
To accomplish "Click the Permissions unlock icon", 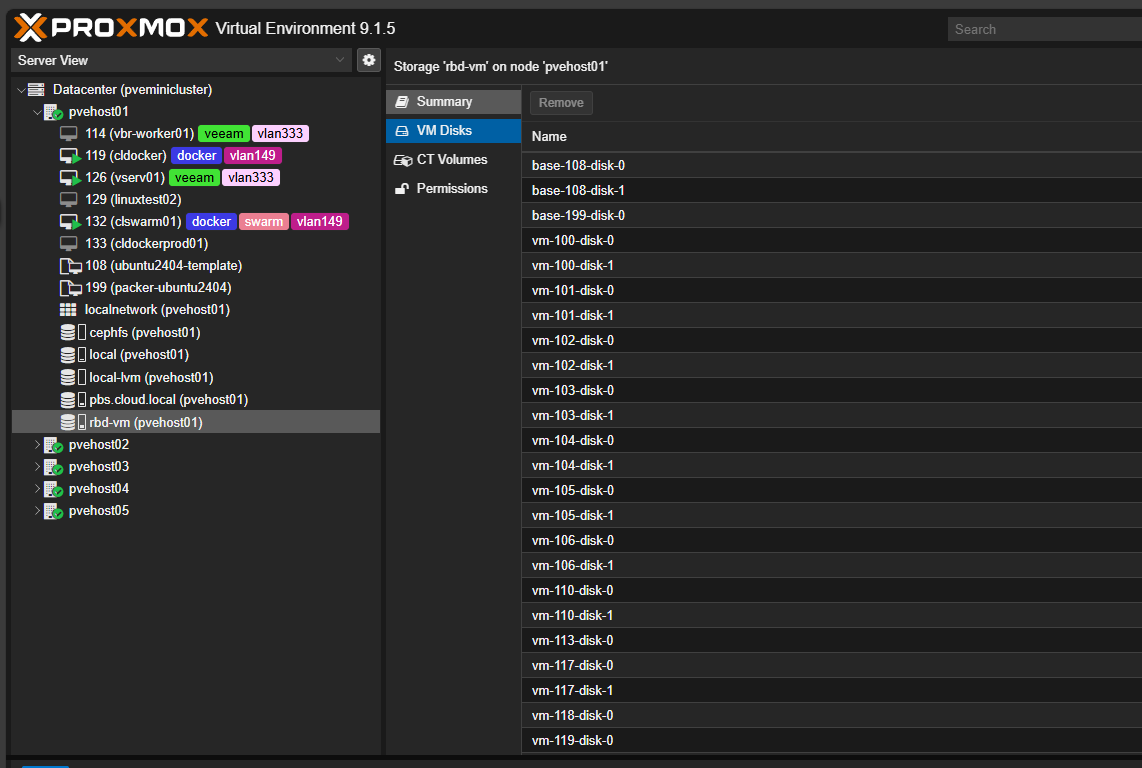I will [x=401, y=189].
